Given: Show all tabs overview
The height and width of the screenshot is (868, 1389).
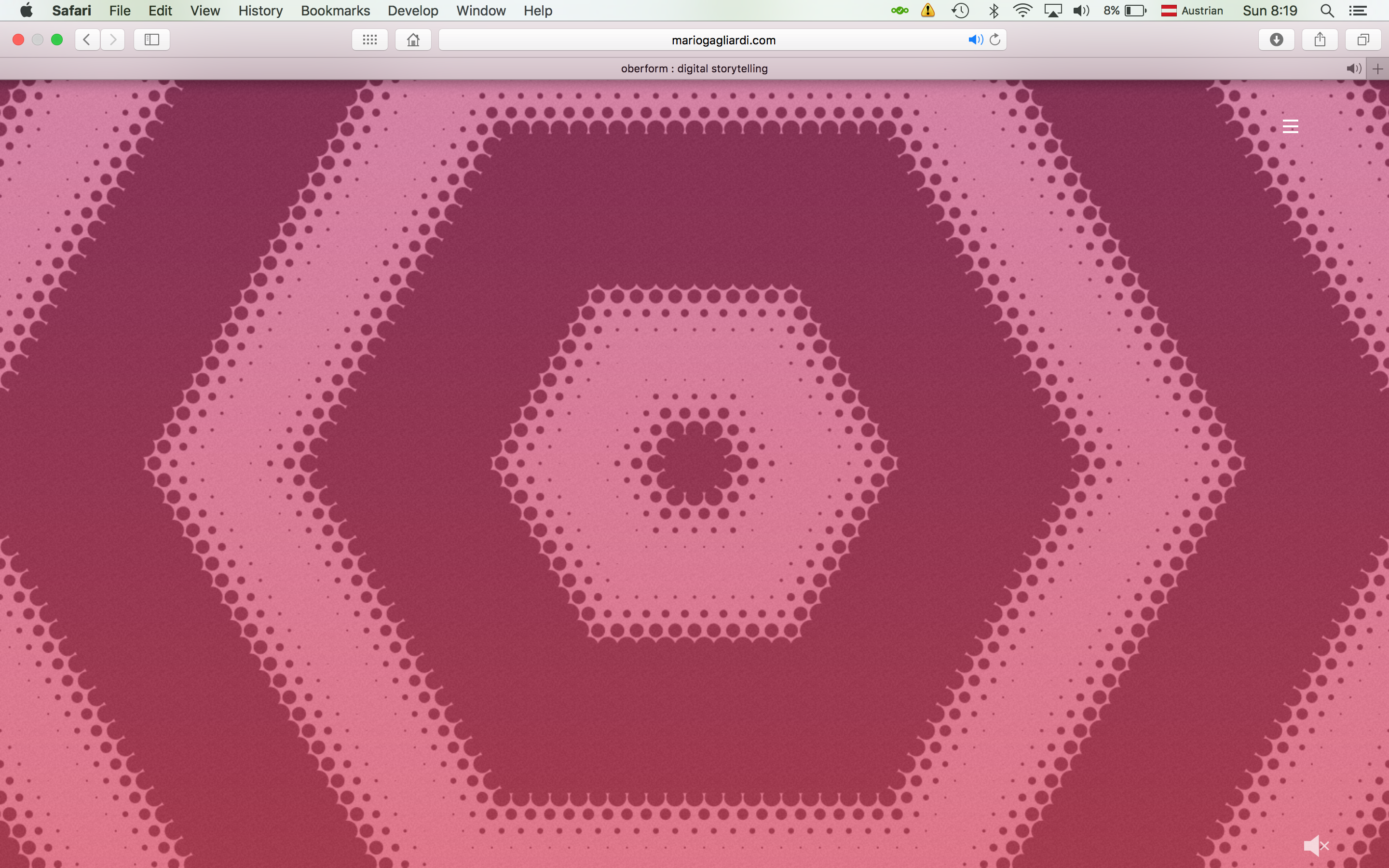Looking at the screenshot, I should 1363,40.
